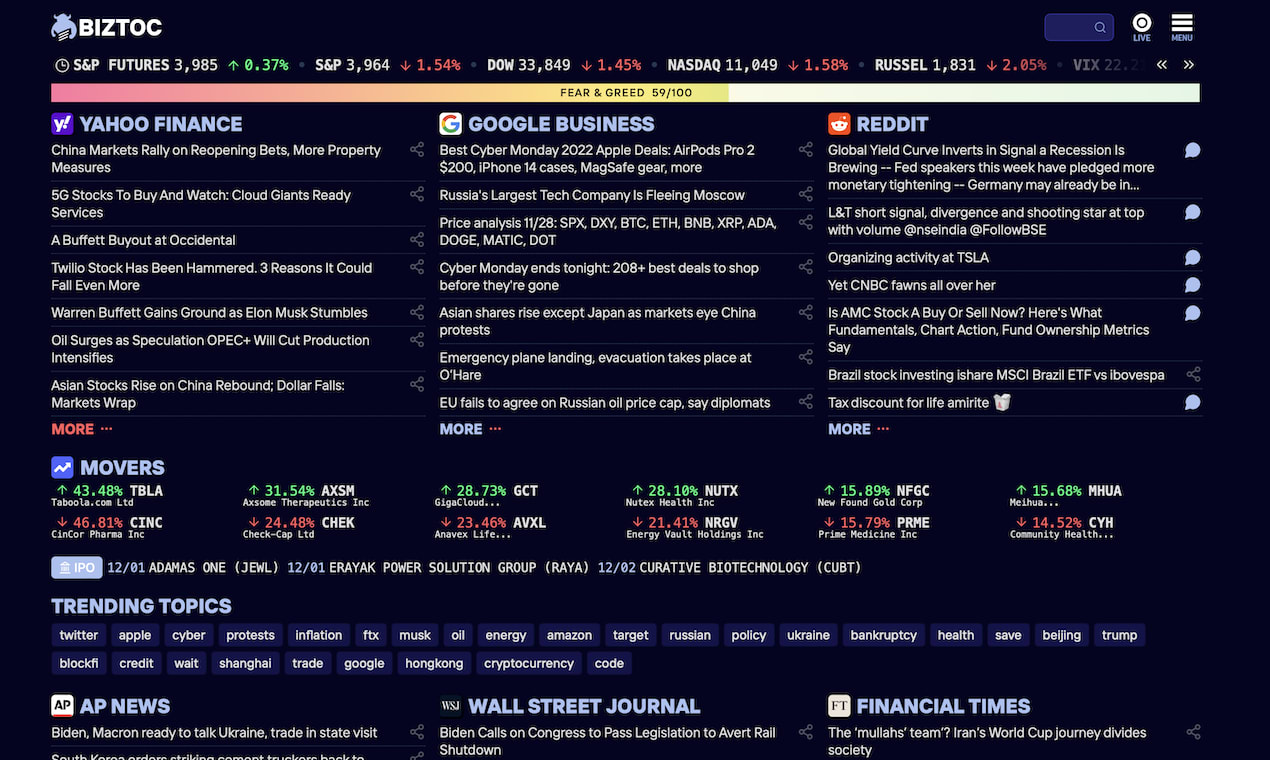Click the search field in the header
This screenshot has width=1270, height=760.
point(1079,27)
